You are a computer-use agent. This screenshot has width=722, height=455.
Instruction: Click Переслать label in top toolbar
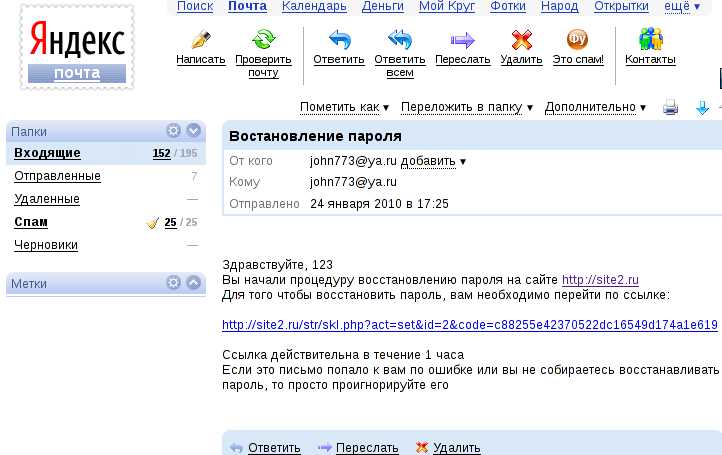click(462, 60)
